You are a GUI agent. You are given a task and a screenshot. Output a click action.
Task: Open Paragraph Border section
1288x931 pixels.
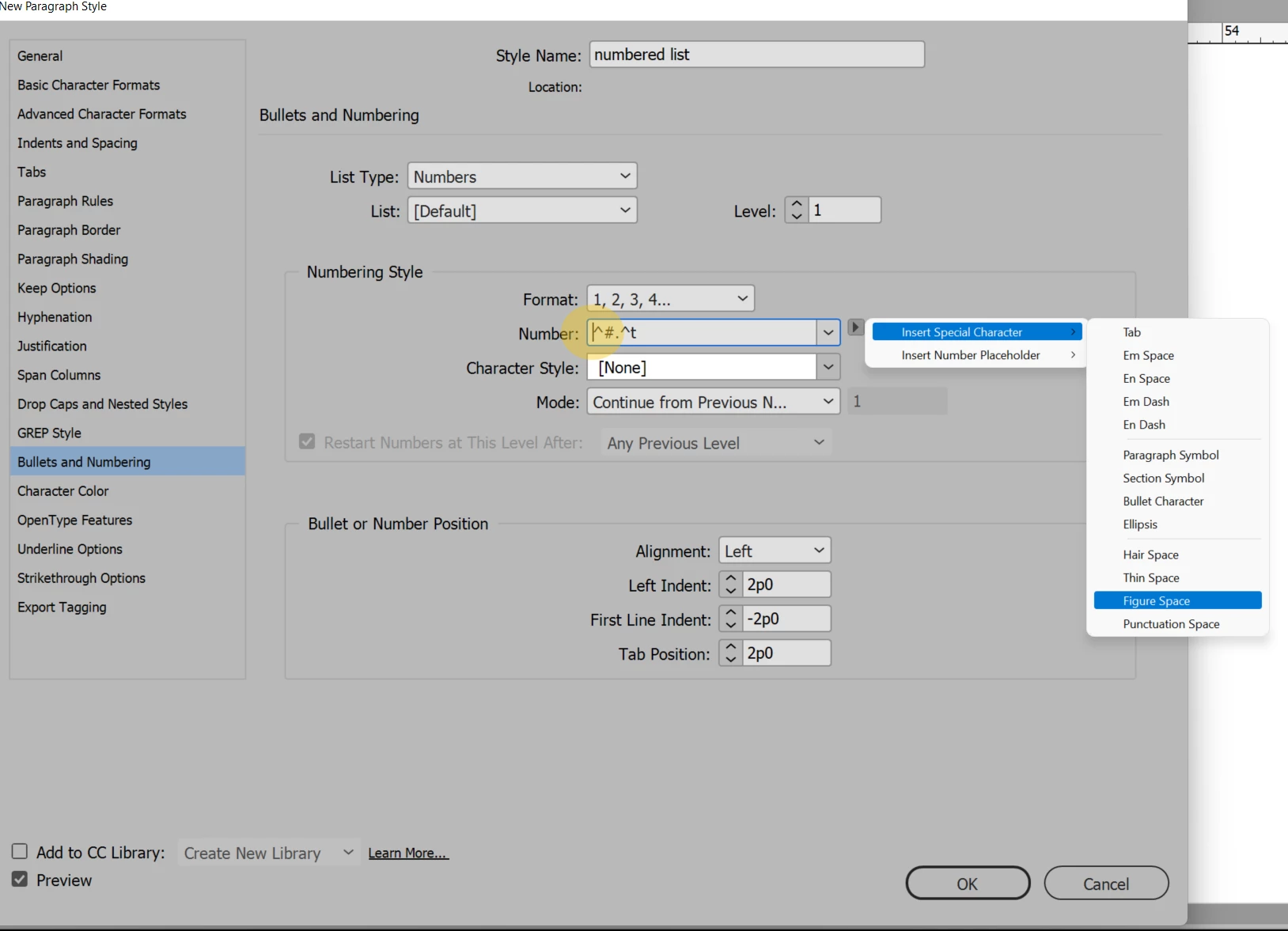pyautogui.click(x=127, y=230)
